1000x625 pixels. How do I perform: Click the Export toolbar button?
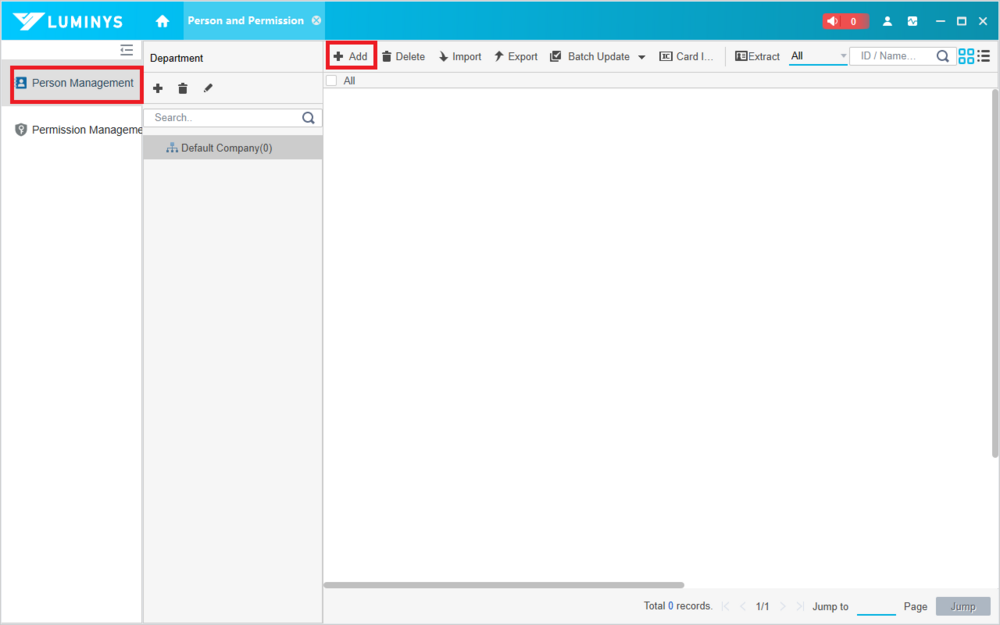[515, 57]
